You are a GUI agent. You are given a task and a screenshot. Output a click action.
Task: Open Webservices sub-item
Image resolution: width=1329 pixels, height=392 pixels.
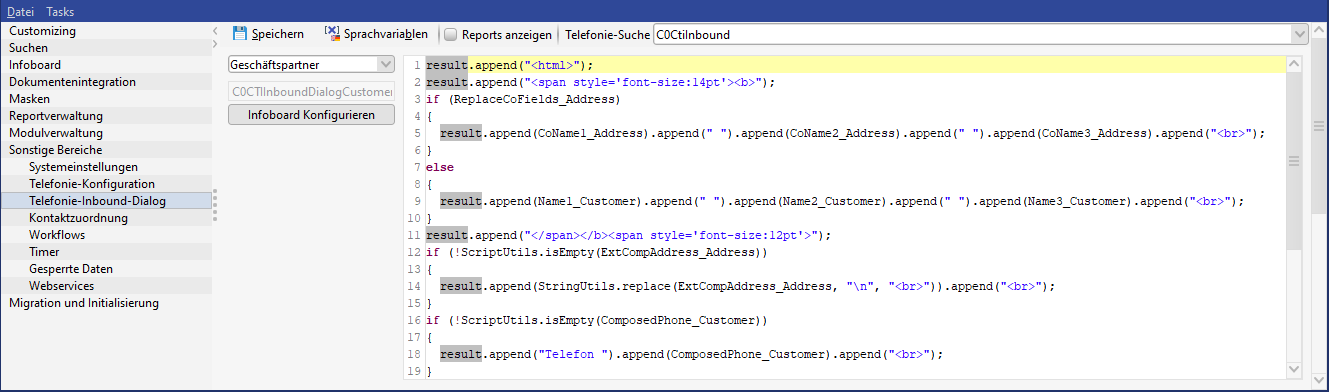62,286
